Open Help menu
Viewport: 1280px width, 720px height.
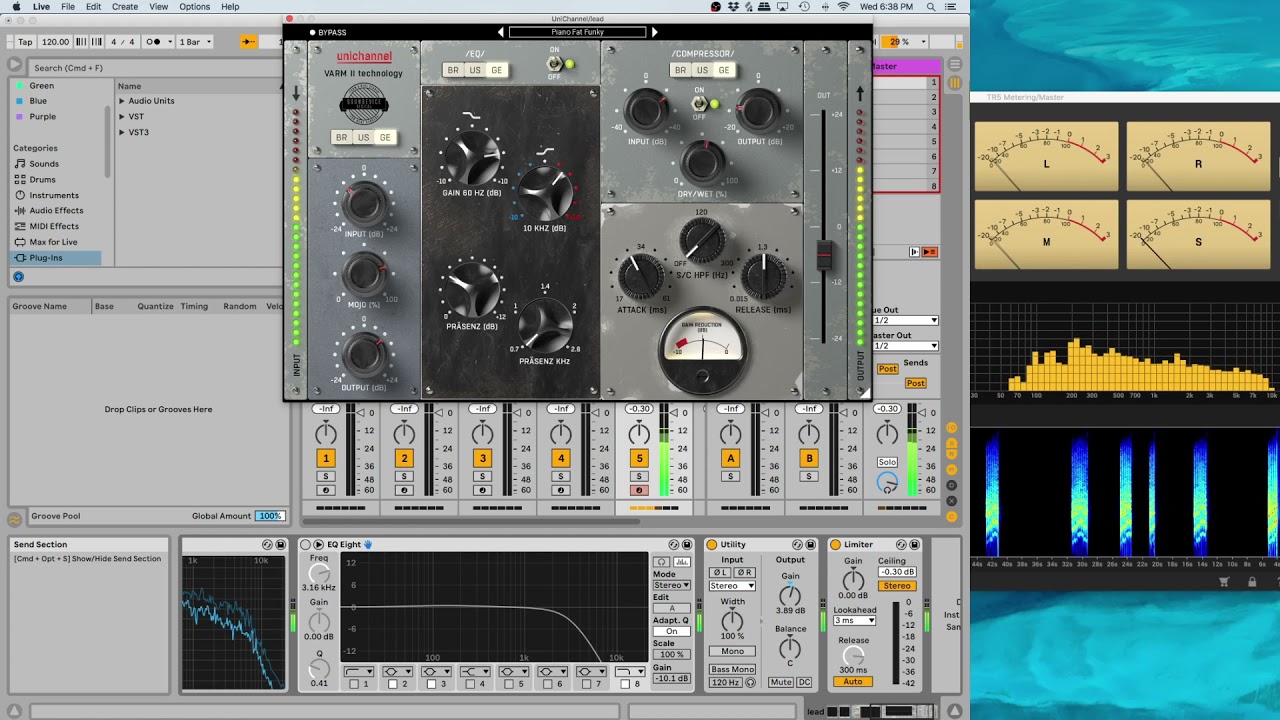(x=230, y=7)
